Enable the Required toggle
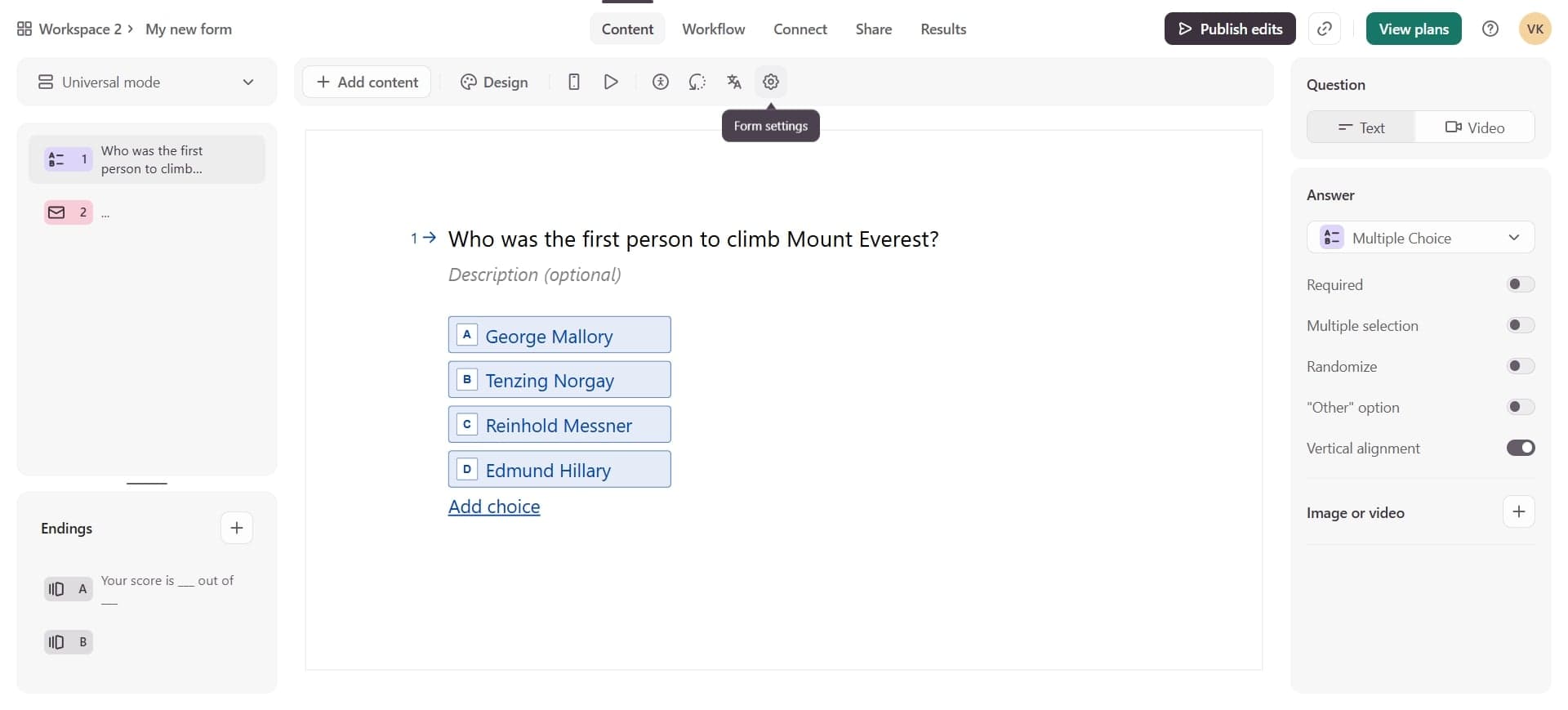Screen dimensions: 1568x710 click(x=1520, y=284)
